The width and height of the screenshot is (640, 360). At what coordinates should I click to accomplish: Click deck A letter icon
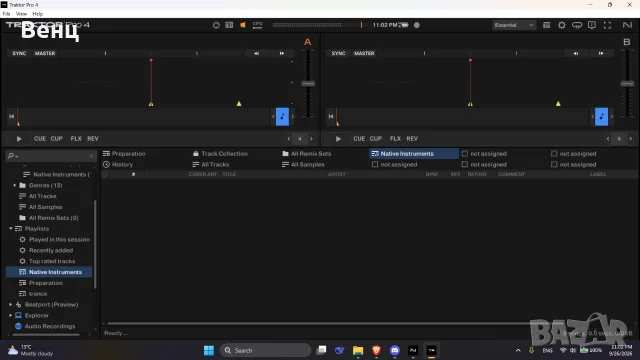[307, 42]
